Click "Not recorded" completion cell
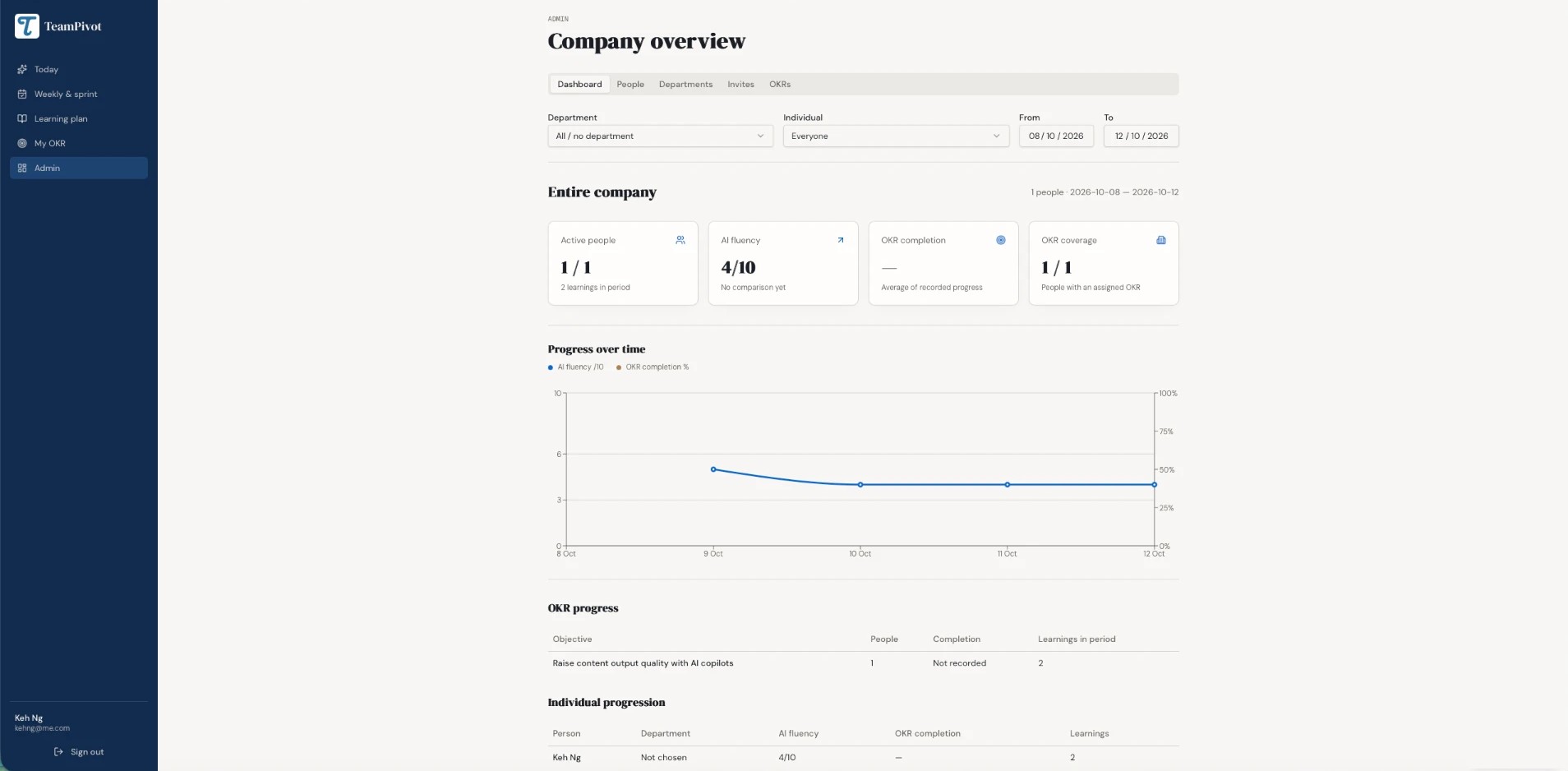1568x771 pixels. point(959,663)
